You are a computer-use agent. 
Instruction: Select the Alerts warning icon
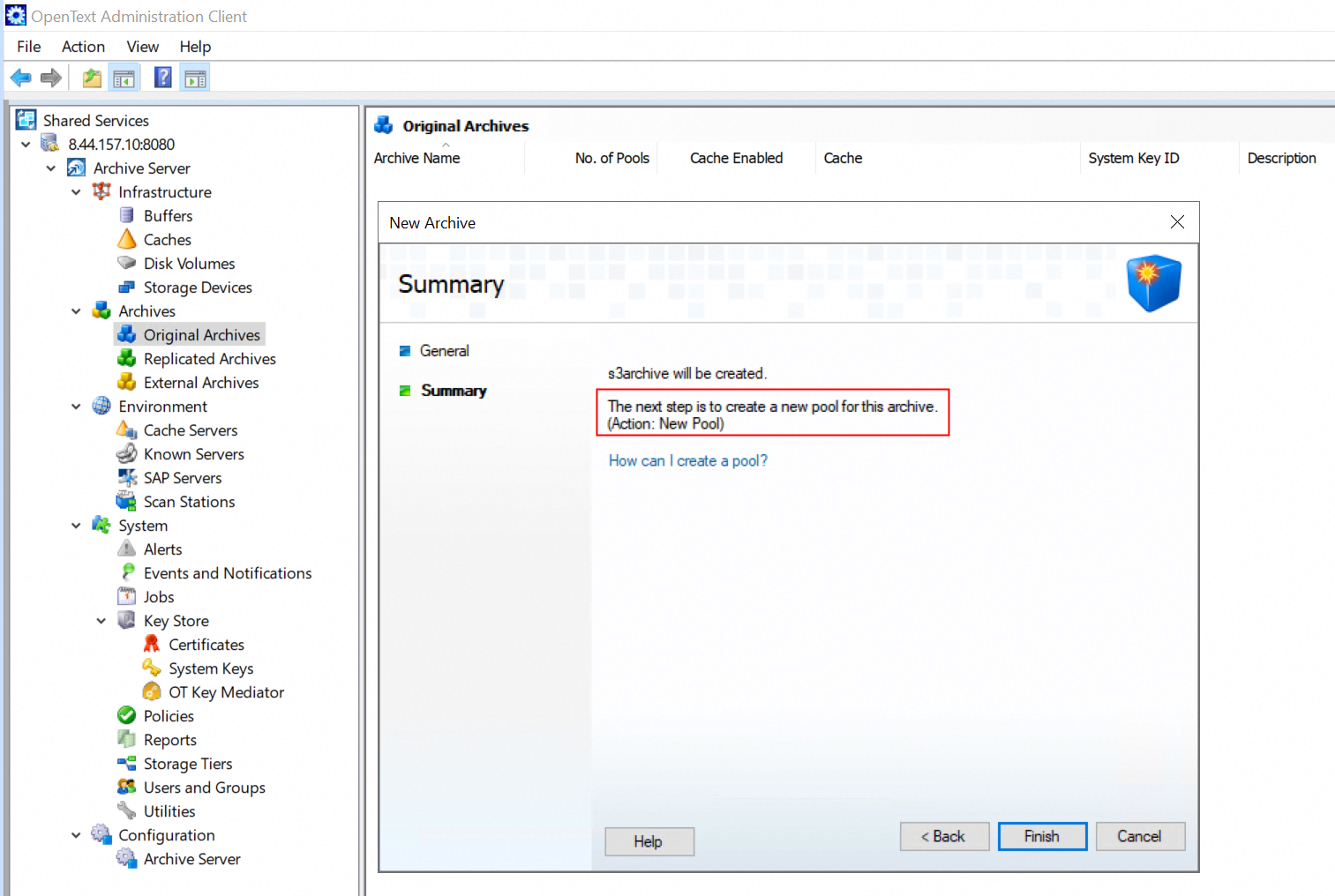pos(127,549)
